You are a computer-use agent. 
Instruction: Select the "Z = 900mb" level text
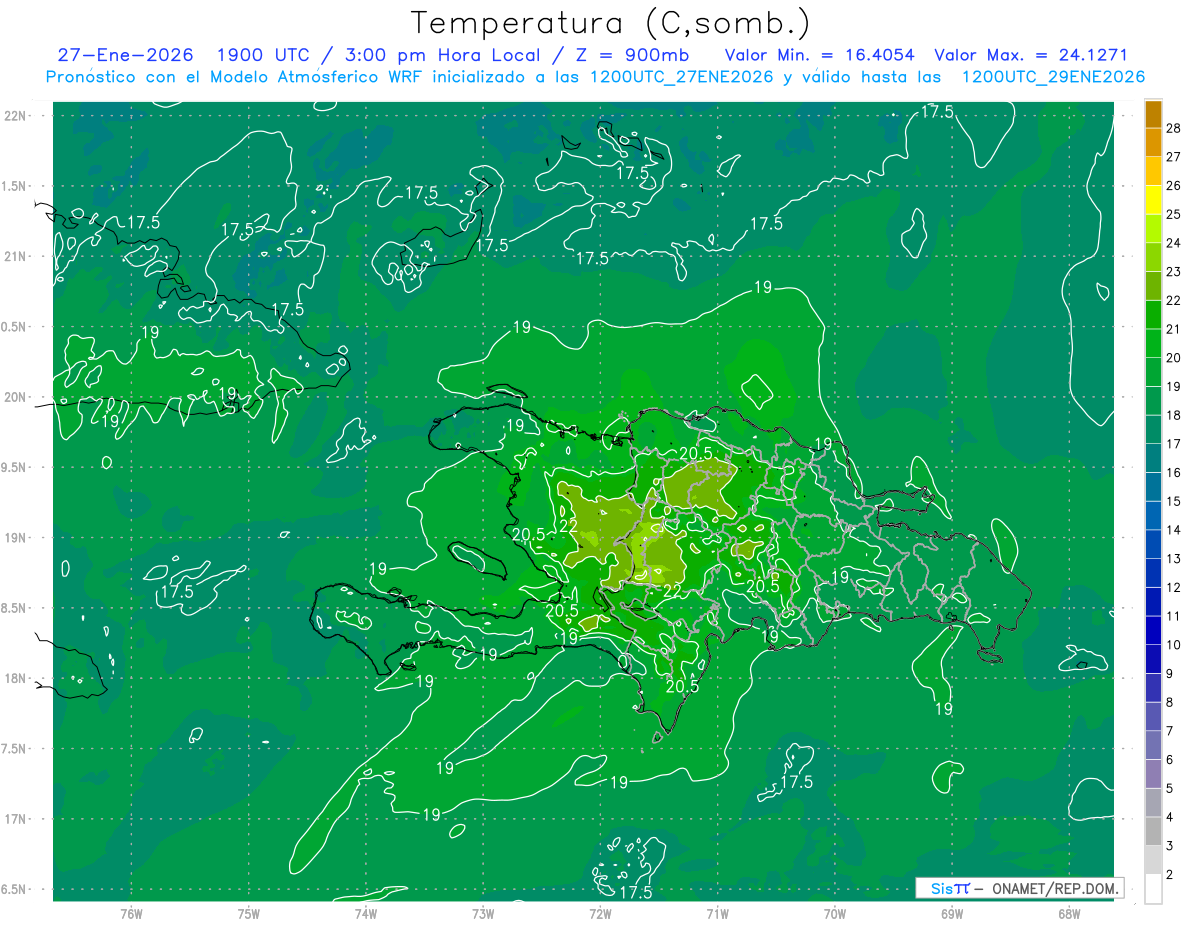[x=633, y=55]
